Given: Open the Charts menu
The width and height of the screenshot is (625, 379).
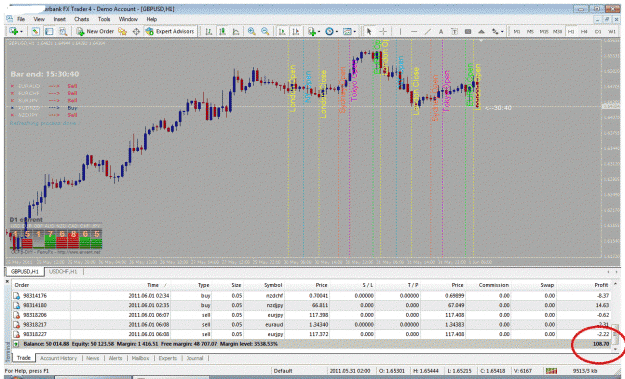Looking at the screenshot, I should 81,19.
